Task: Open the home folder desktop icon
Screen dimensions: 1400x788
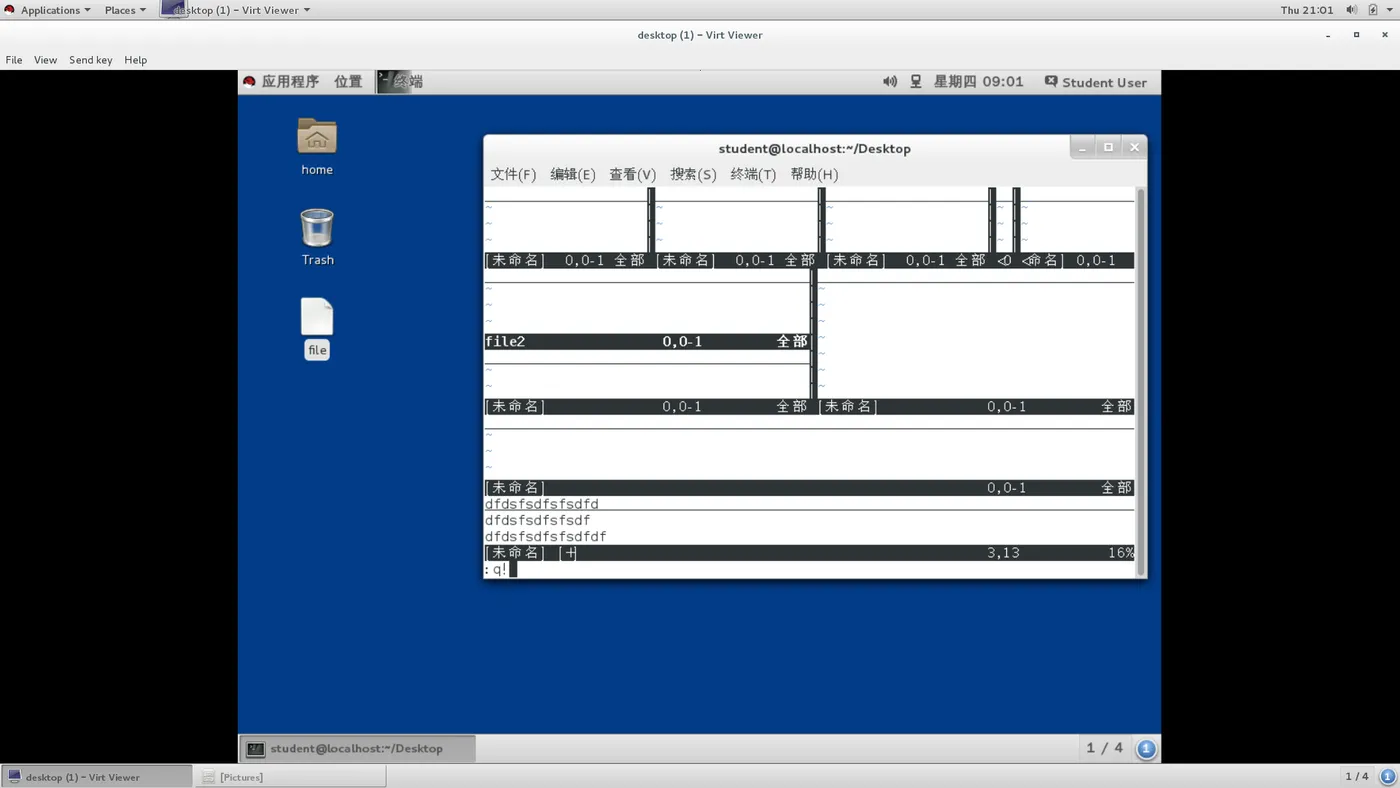Action: pos(317,147)
